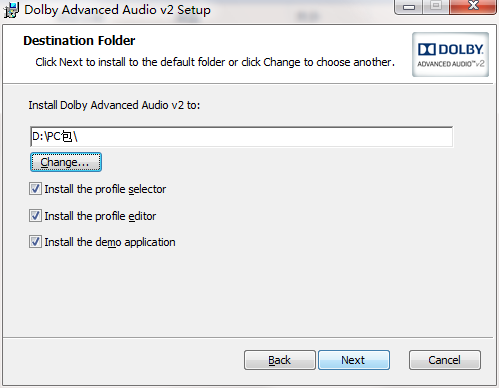Viewport: 499px width, 388px height.
Task: Continue with the Next button
Action: point(354,360)
